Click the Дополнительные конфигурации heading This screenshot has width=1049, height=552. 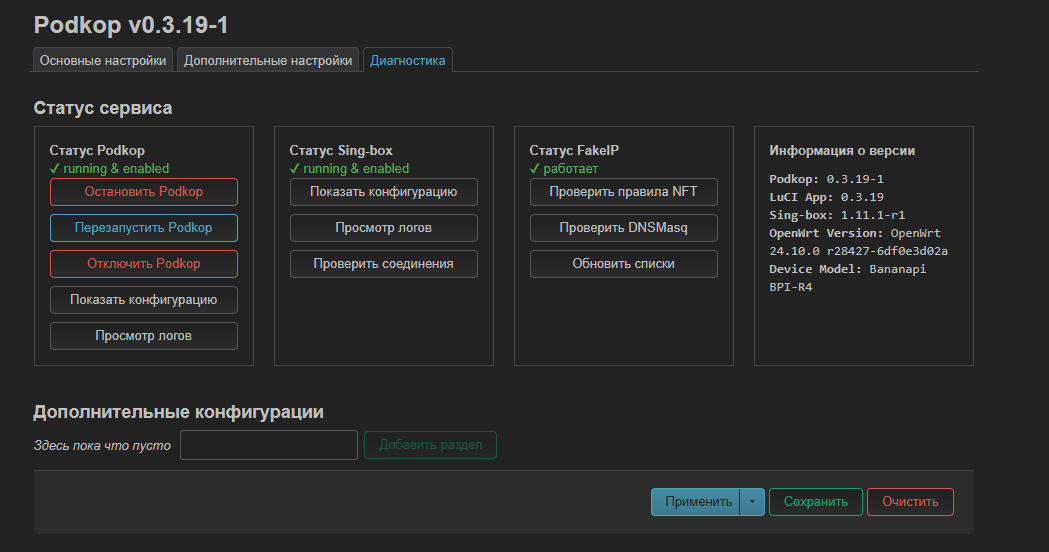(179, 411)
